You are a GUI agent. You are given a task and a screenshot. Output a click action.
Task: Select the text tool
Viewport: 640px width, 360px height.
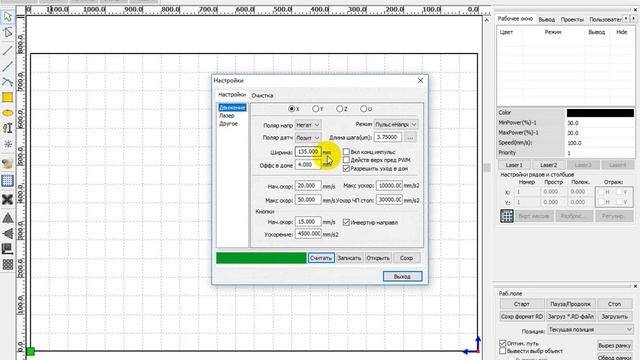7,128
